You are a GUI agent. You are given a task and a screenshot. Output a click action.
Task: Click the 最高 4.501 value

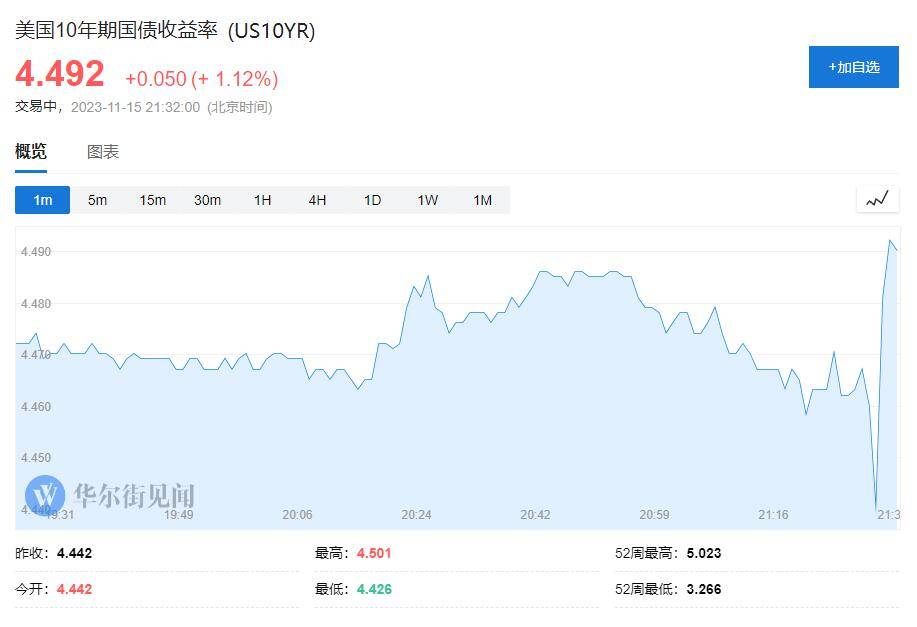tap(374, 553)
